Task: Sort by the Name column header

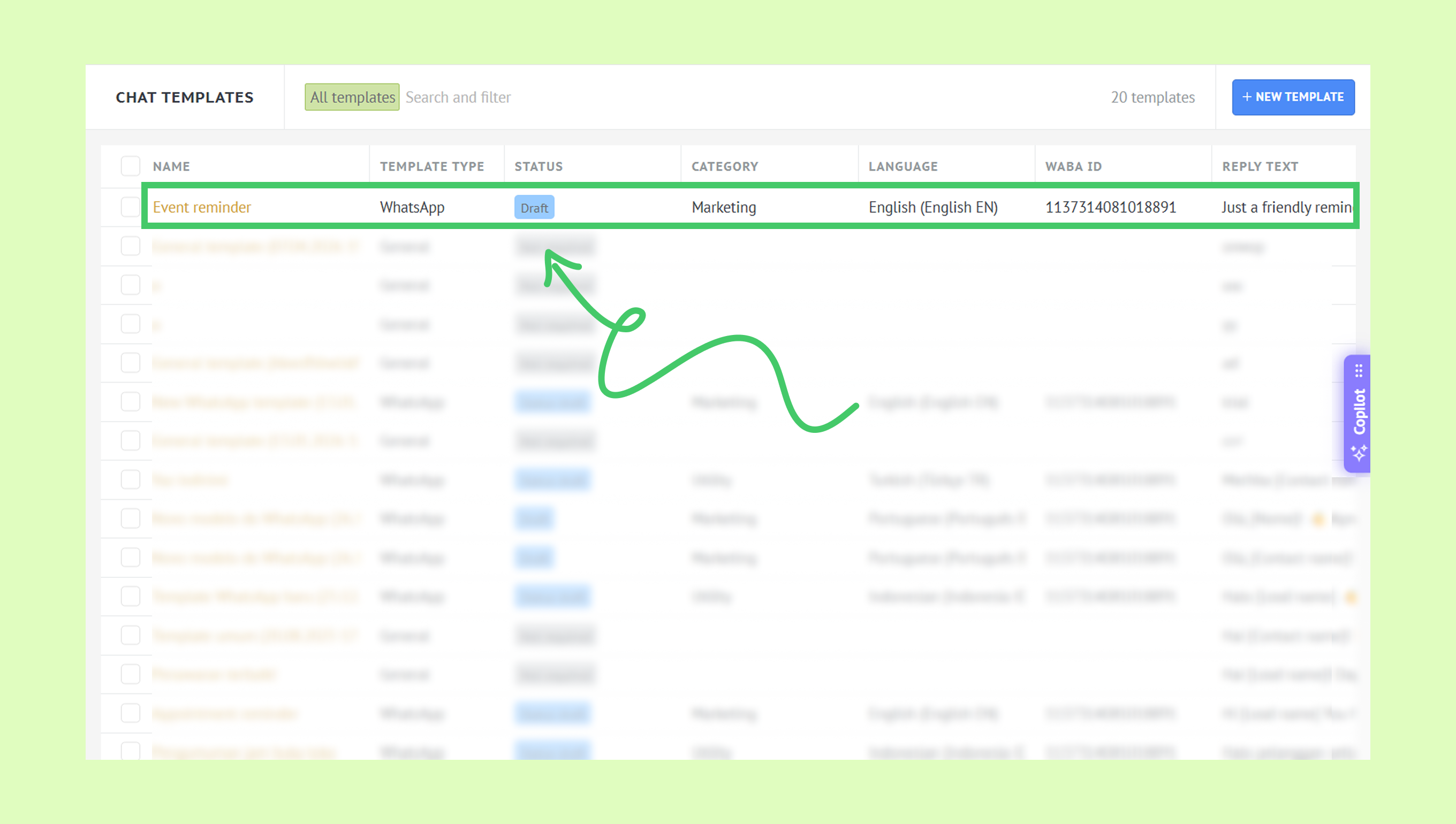Action: click(x=171, y=166)
